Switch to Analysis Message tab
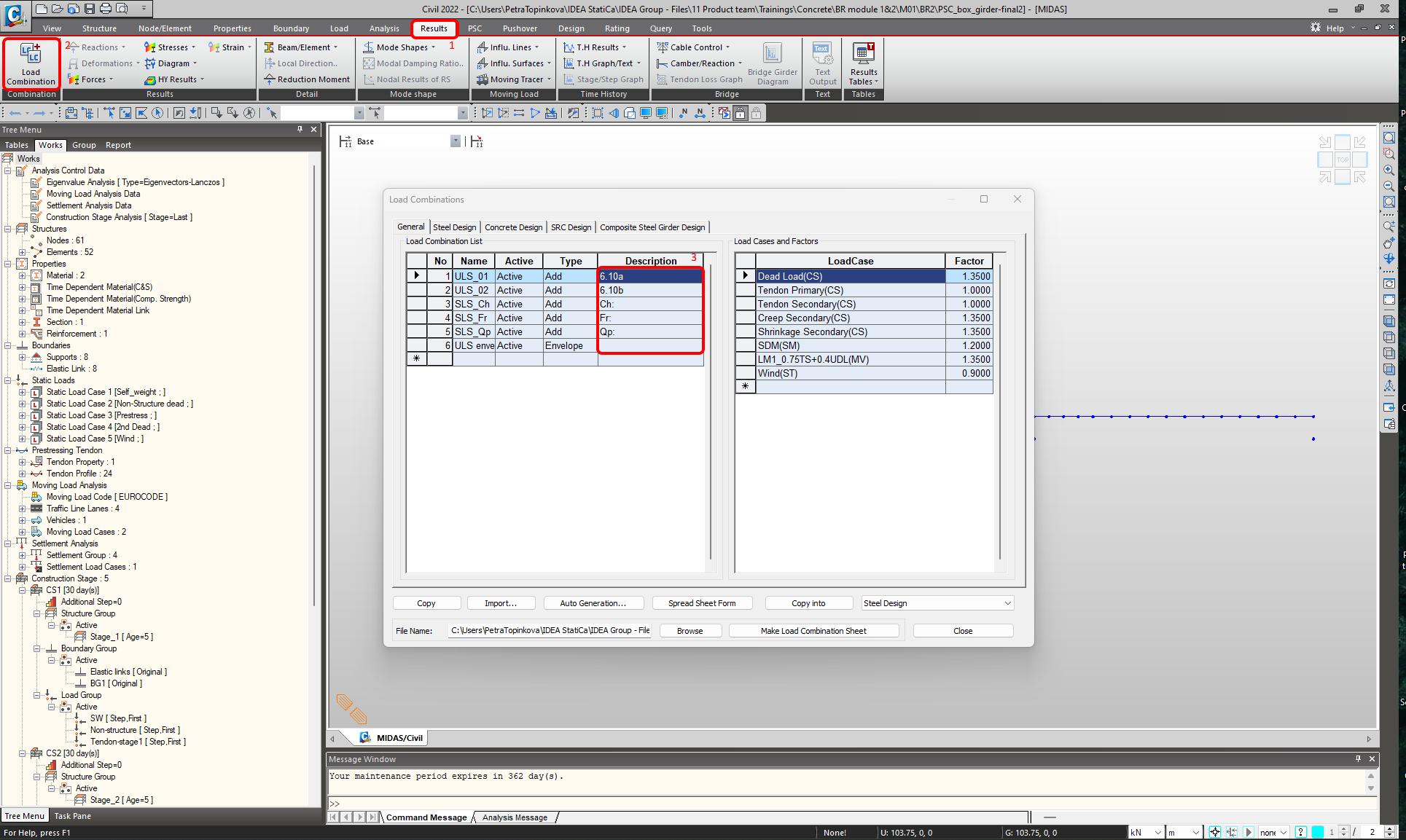This screenshot has width=1406, height=840. 514,817
